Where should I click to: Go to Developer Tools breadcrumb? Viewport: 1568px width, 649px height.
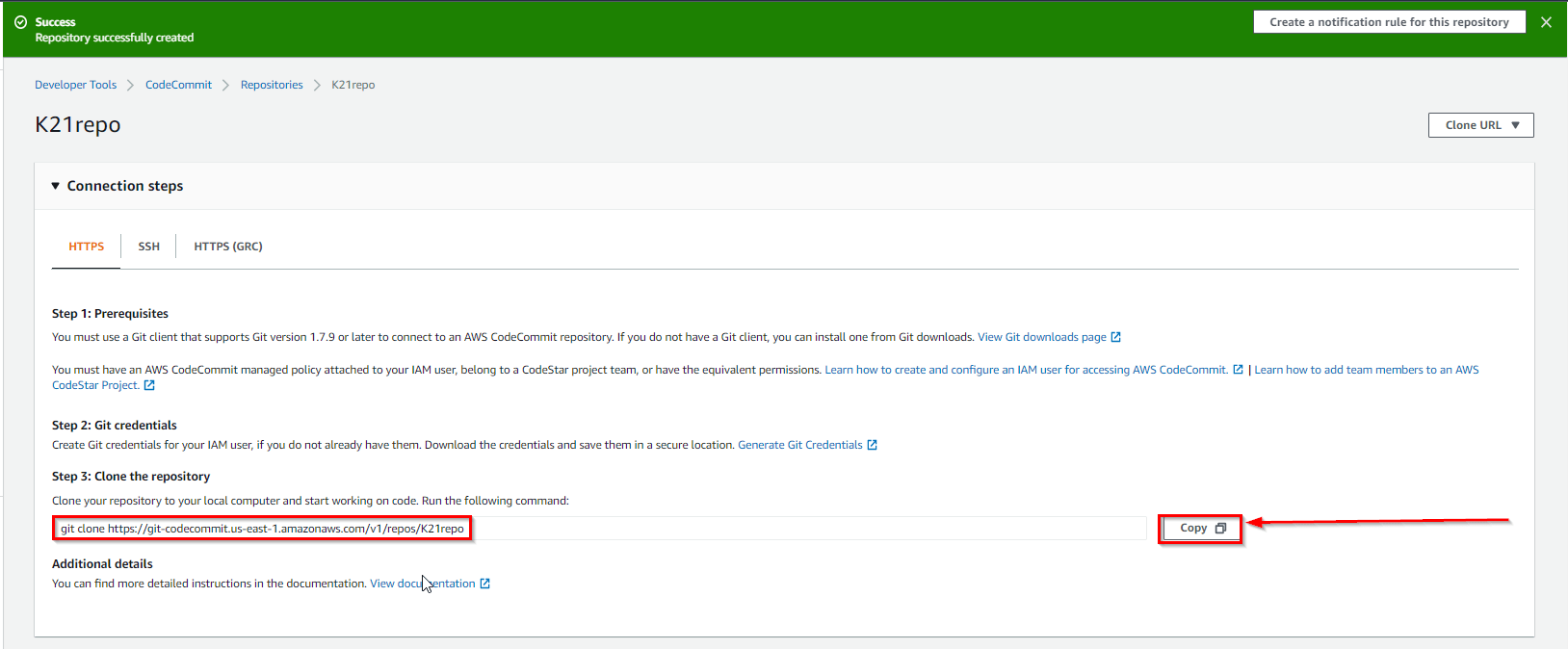pos(75,85)
